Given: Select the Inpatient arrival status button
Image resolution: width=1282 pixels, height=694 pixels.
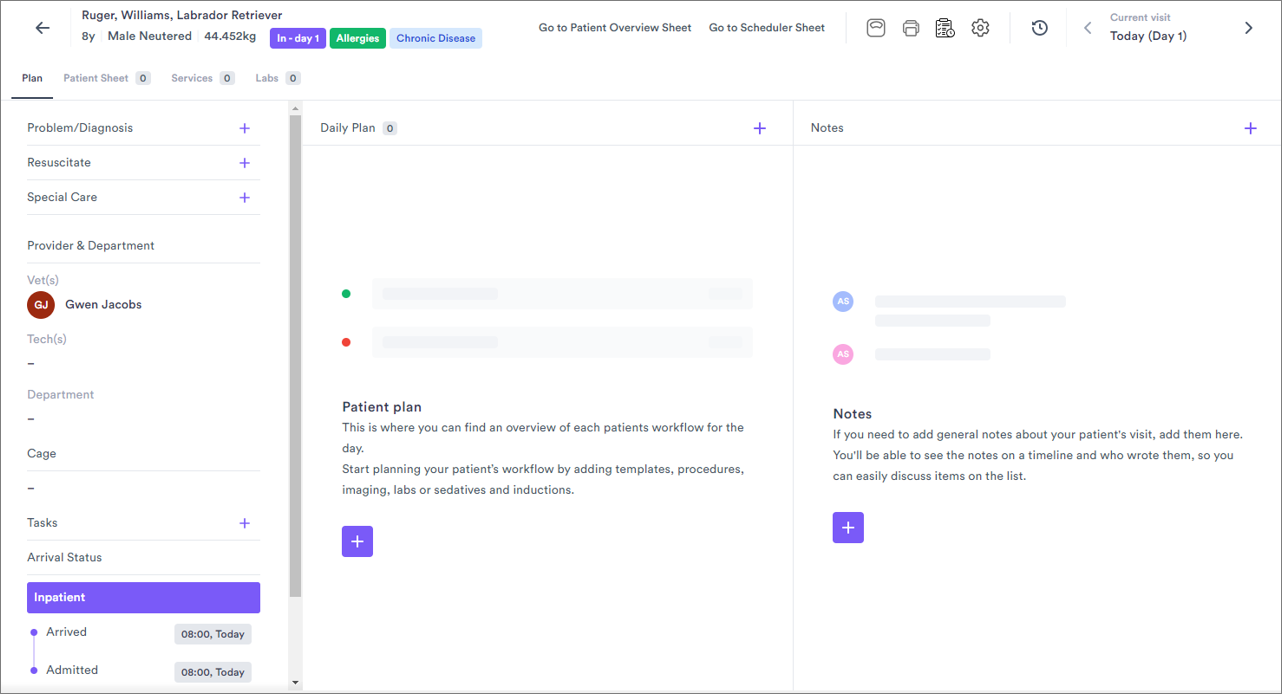Looking at the screenshot, I should (143, 598).
